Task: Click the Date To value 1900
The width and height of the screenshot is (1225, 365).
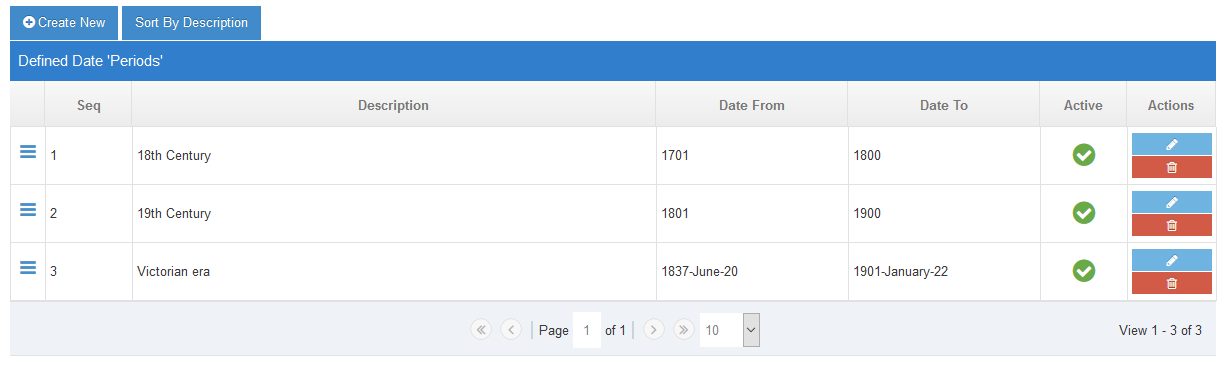Action: point(868,213)
